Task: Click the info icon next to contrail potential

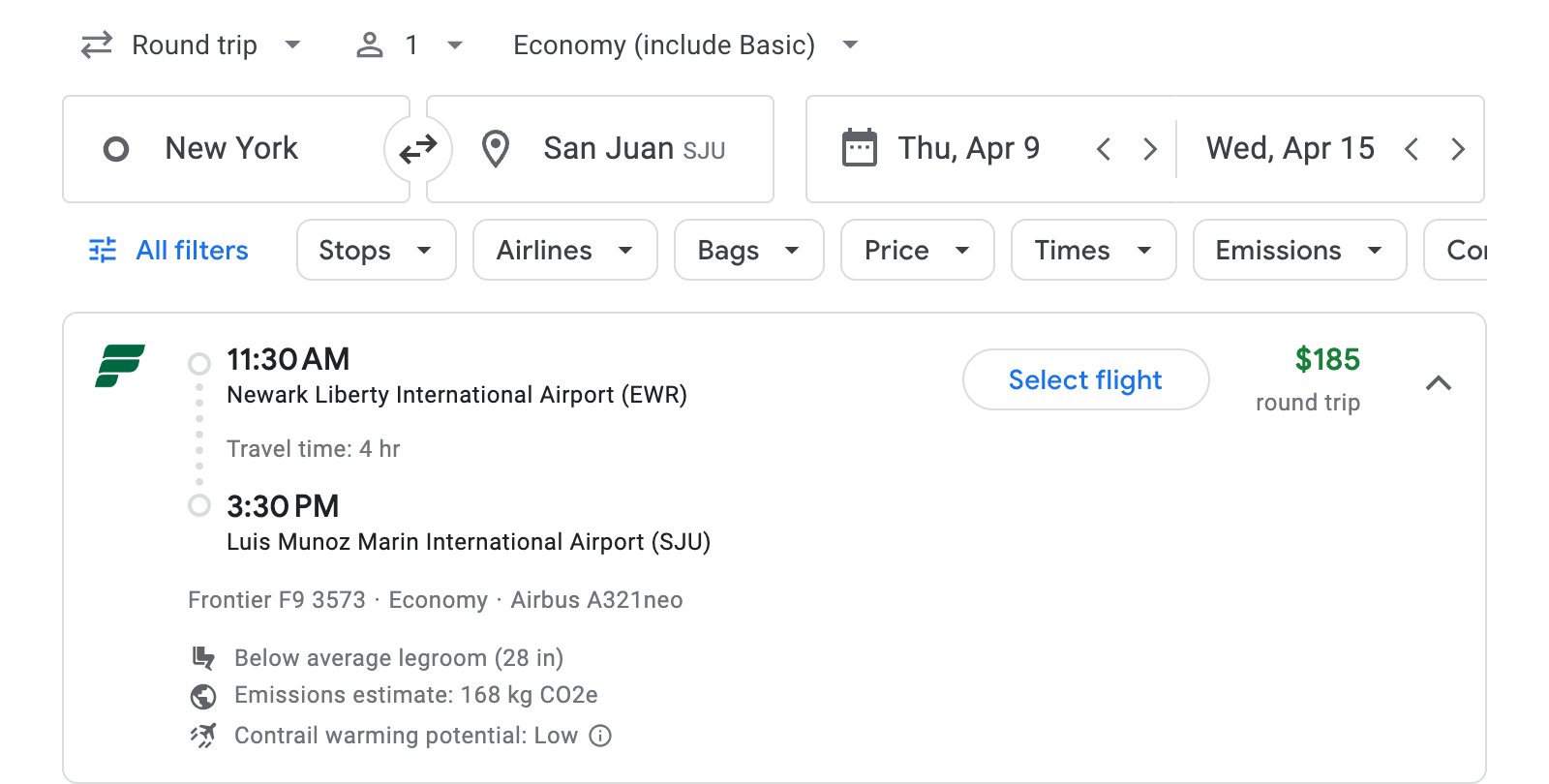Action: pos(600,736)
